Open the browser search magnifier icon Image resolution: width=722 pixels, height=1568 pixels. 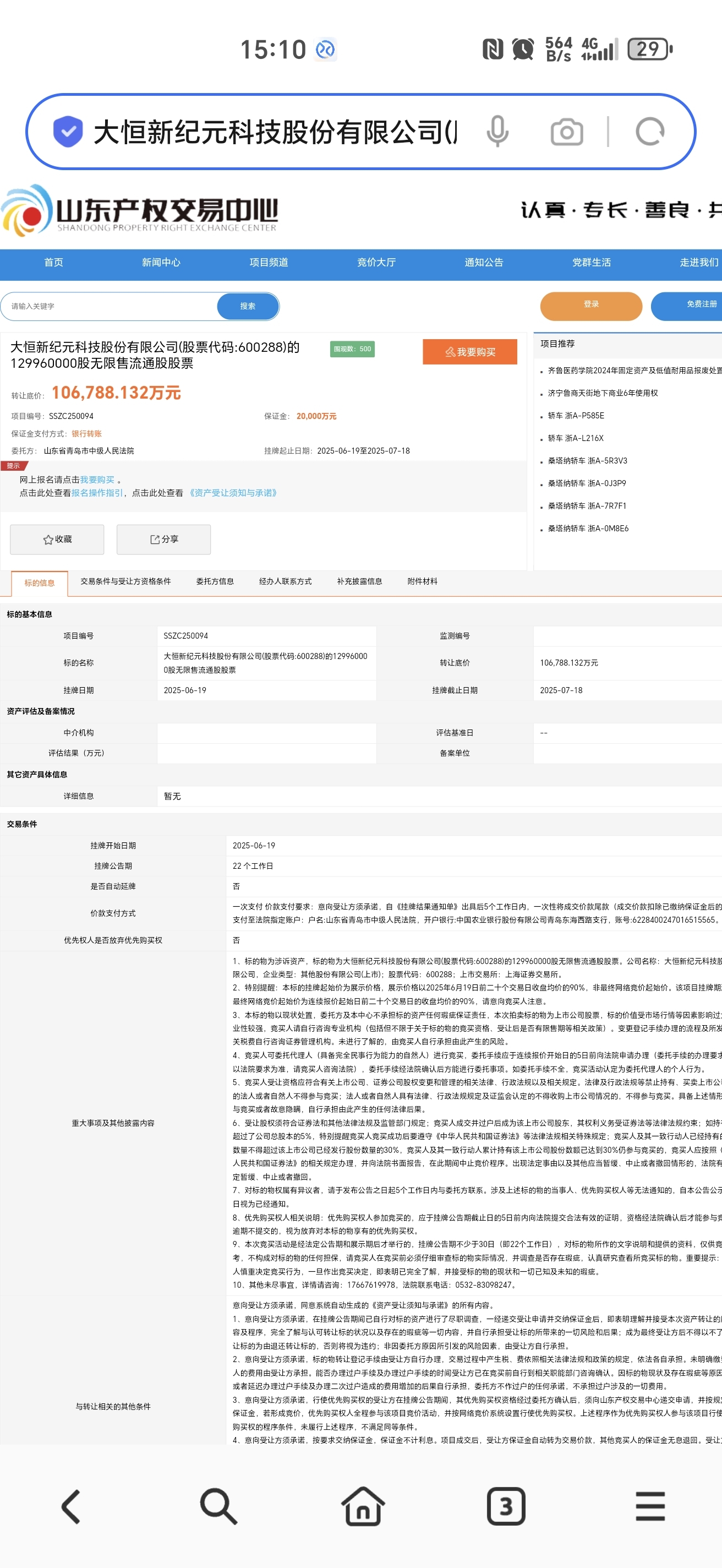pos(218,1506)
